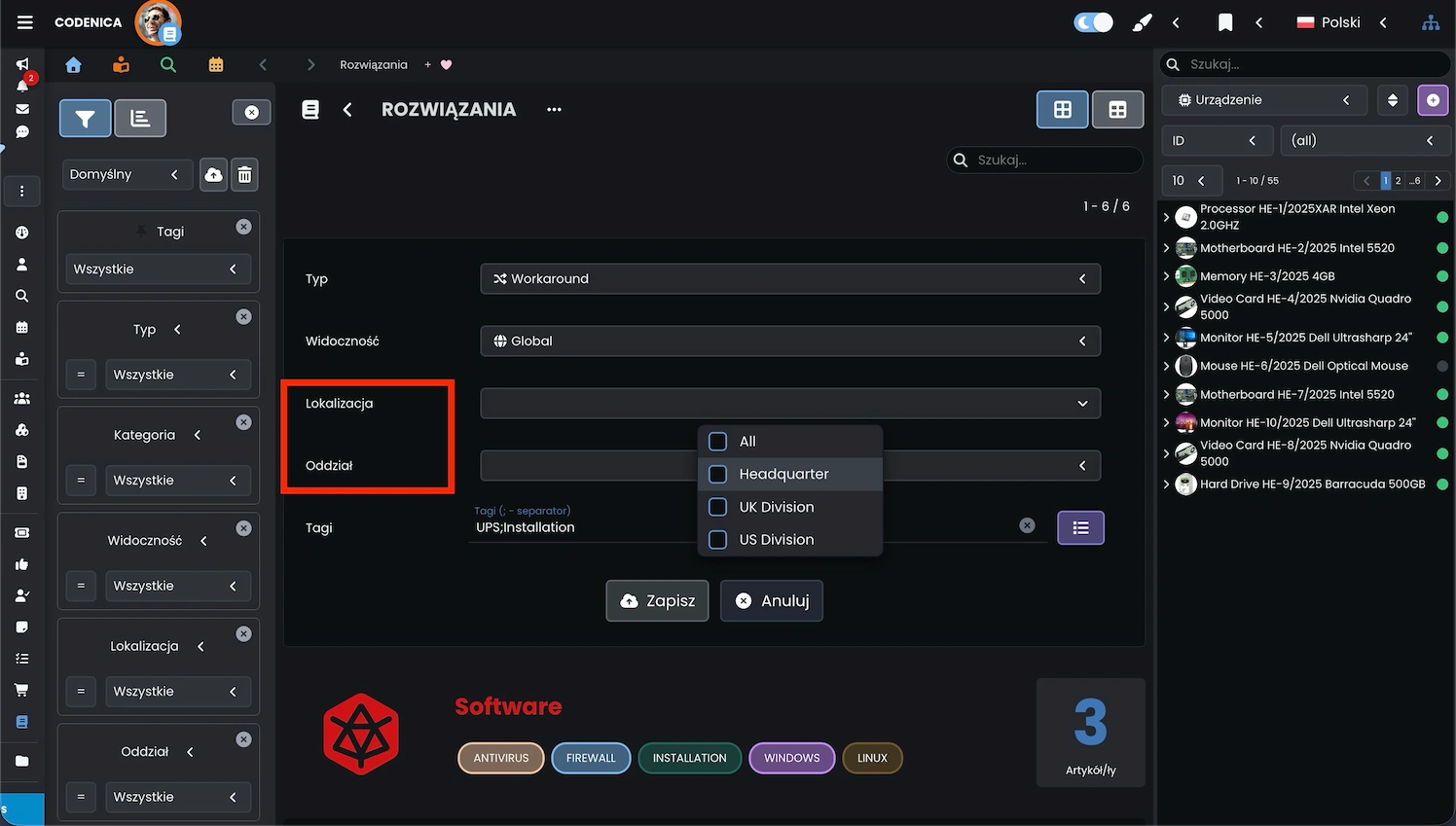Check the UK Division option
The image size is (1456, 826).
718,507
